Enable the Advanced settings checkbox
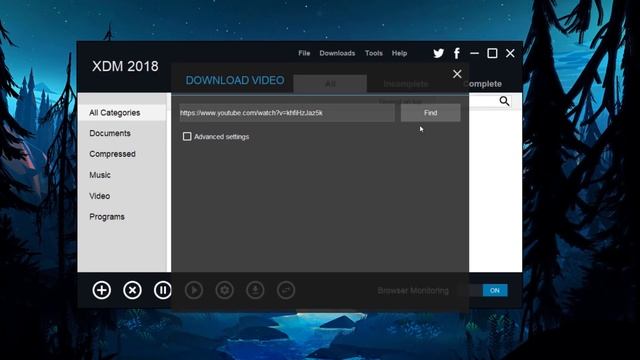Screen dimensions: 640x360 coord(187,136)
